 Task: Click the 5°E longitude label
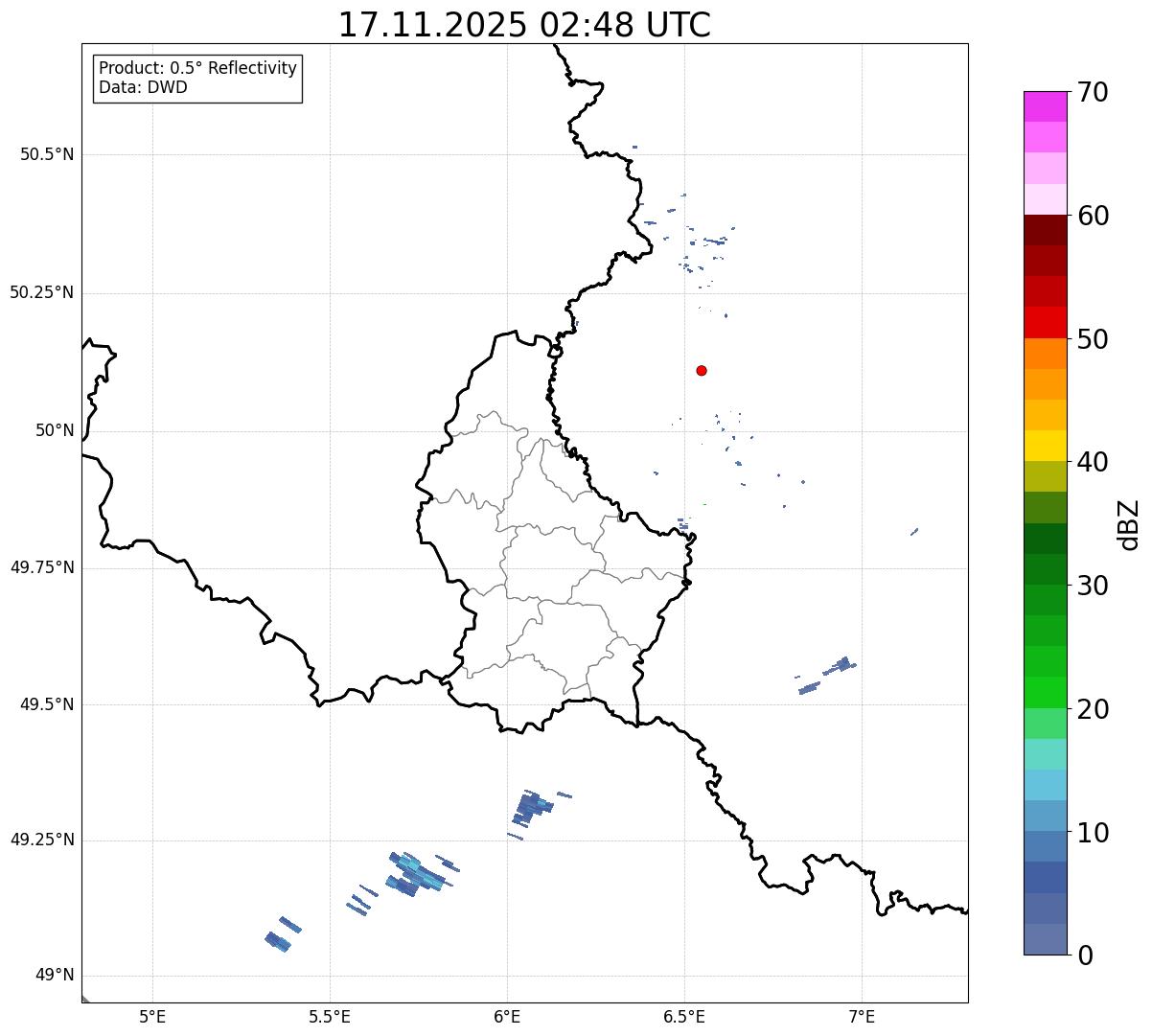152,1016
